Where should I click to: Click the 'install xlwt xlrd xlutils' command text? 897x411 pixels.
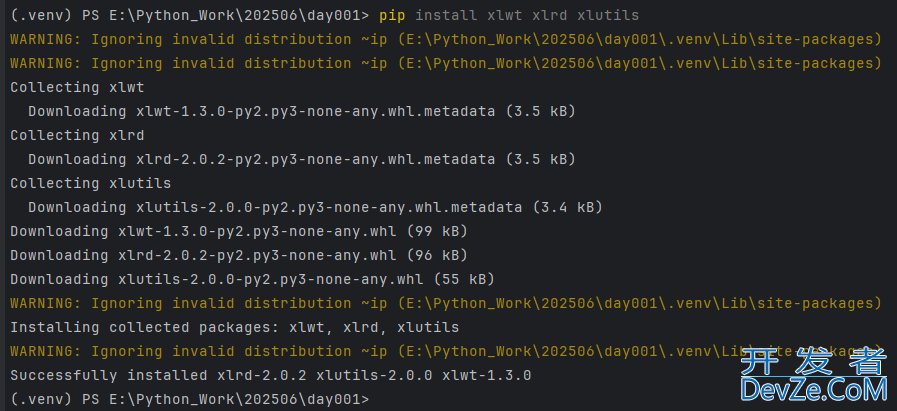(527, 15)
